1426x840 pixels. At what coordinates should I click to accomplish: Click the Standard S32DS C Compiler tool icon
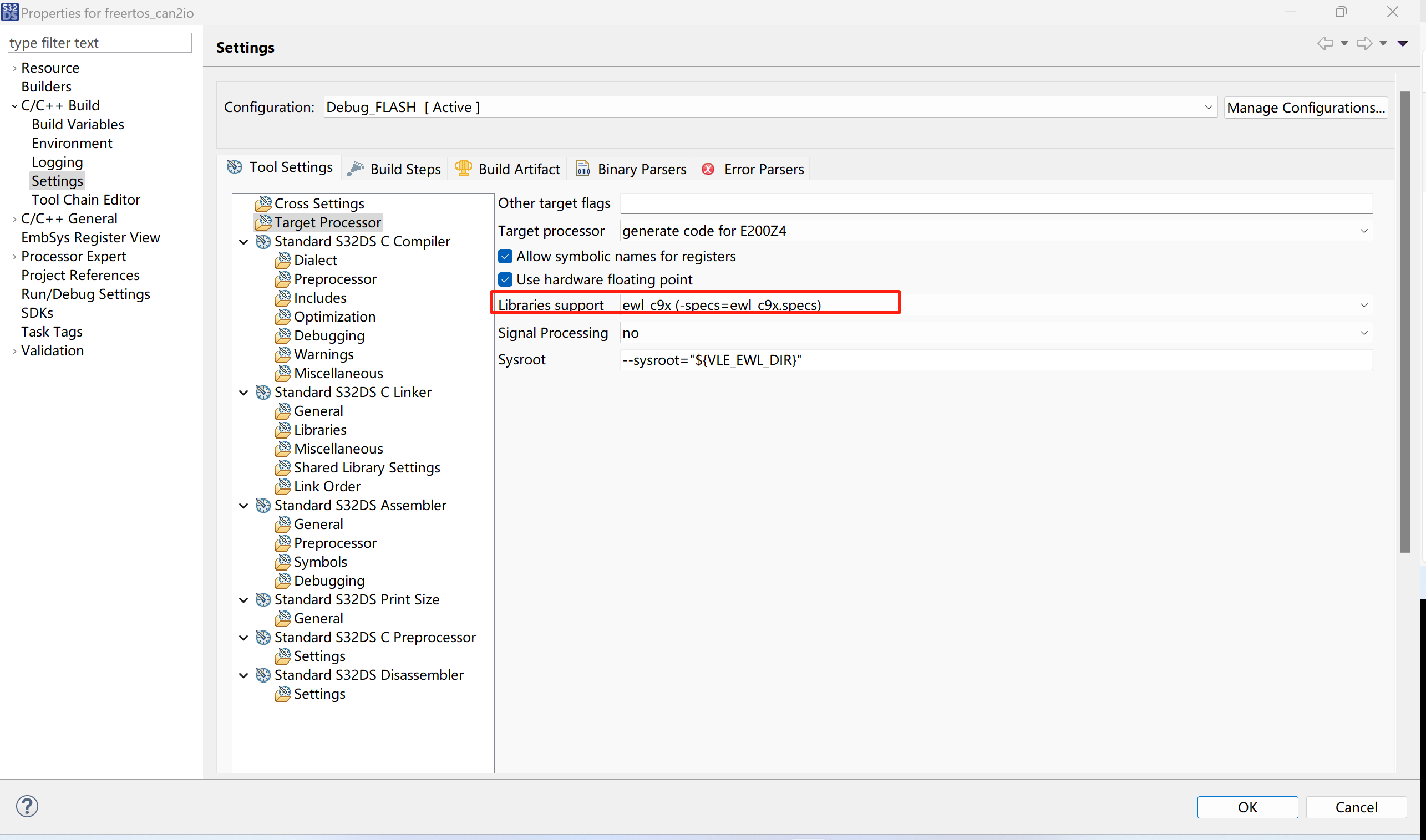(x=263, y=241)
